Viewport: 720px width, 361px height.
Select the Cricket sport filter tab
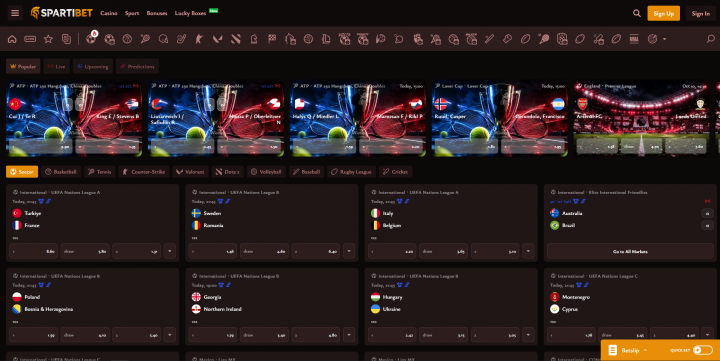pos(395,172)
